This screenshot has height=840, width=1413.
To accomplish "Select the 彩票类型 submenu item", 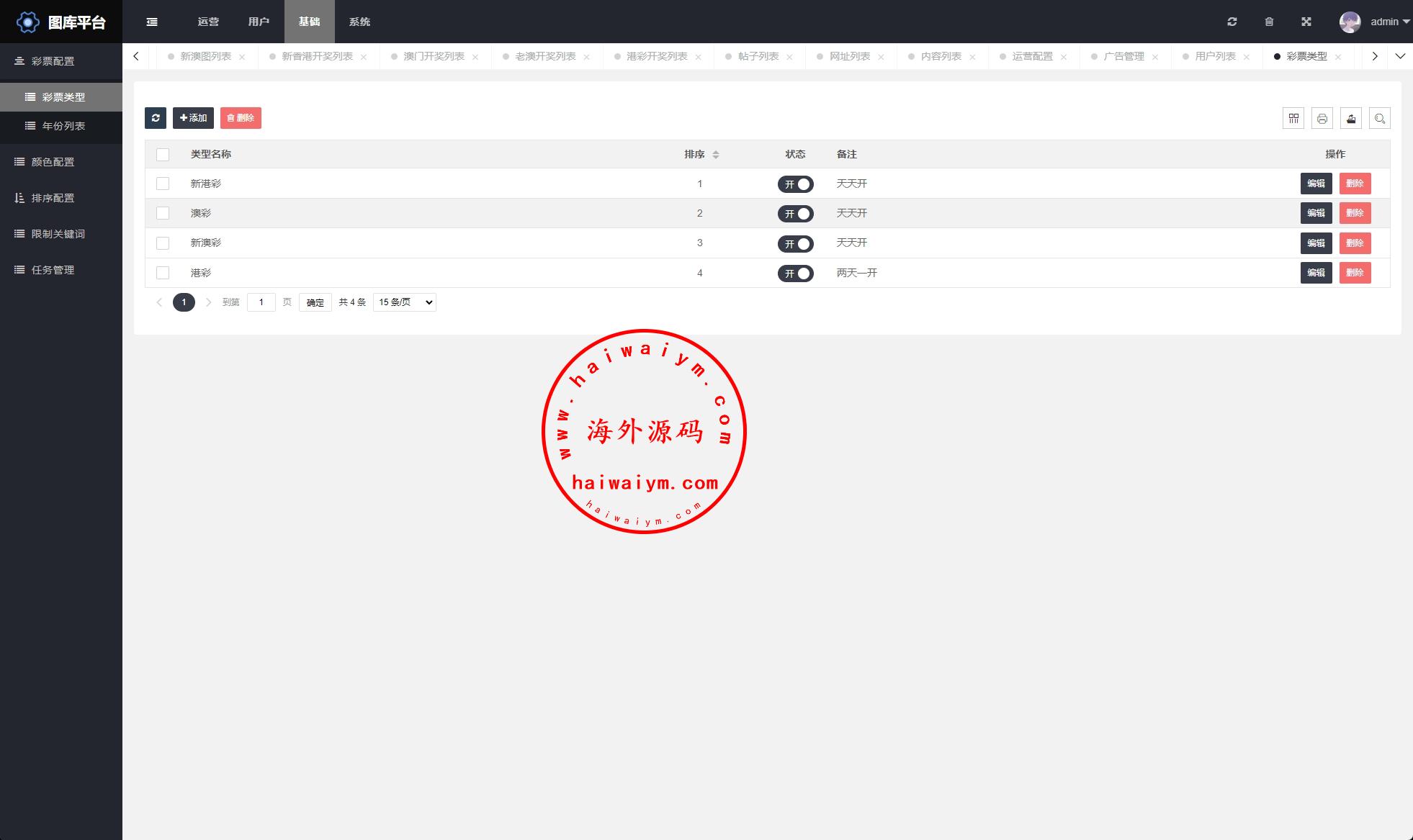I will click(61, 97).
